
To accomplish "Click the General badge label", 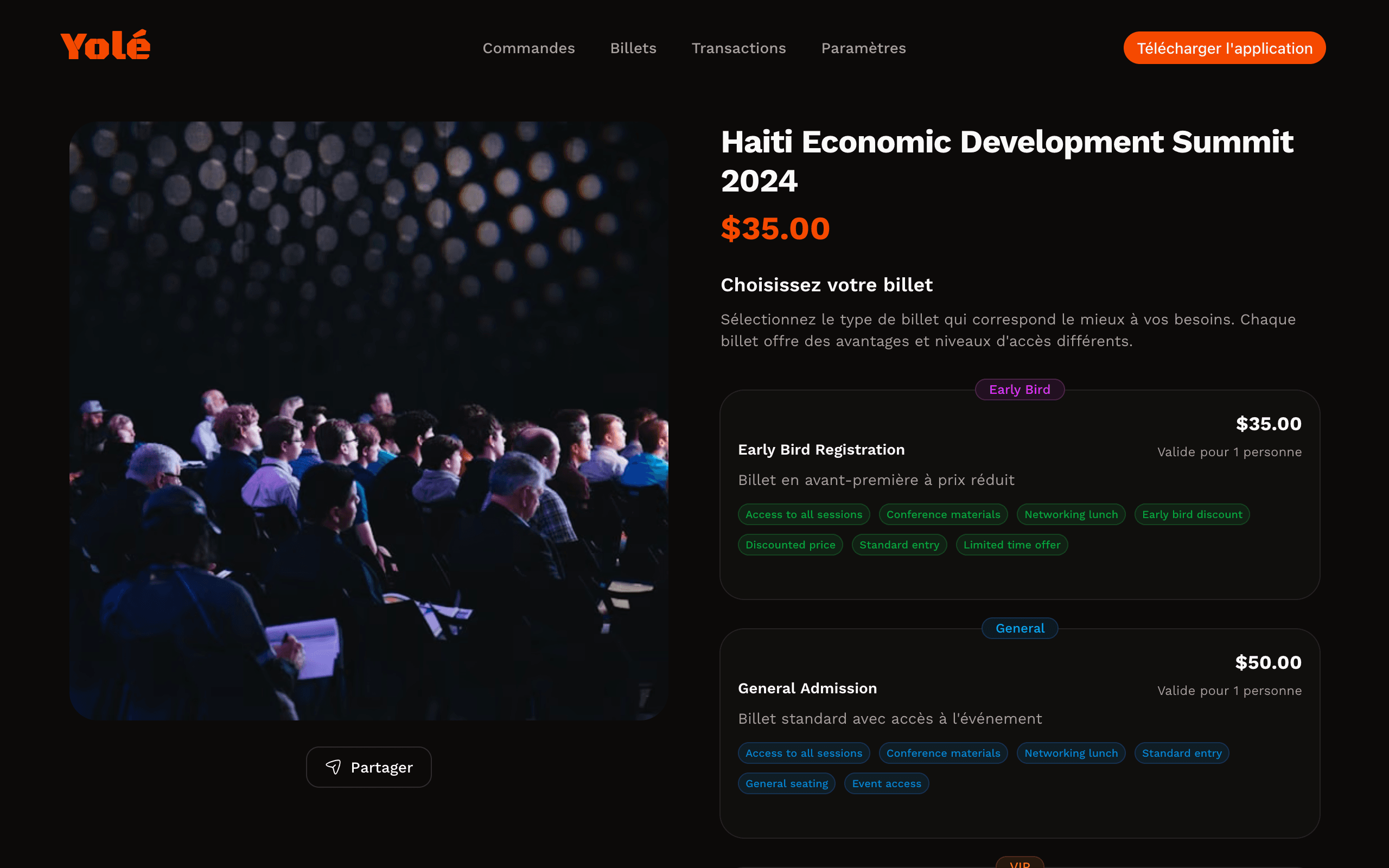I will [1020, 628].
